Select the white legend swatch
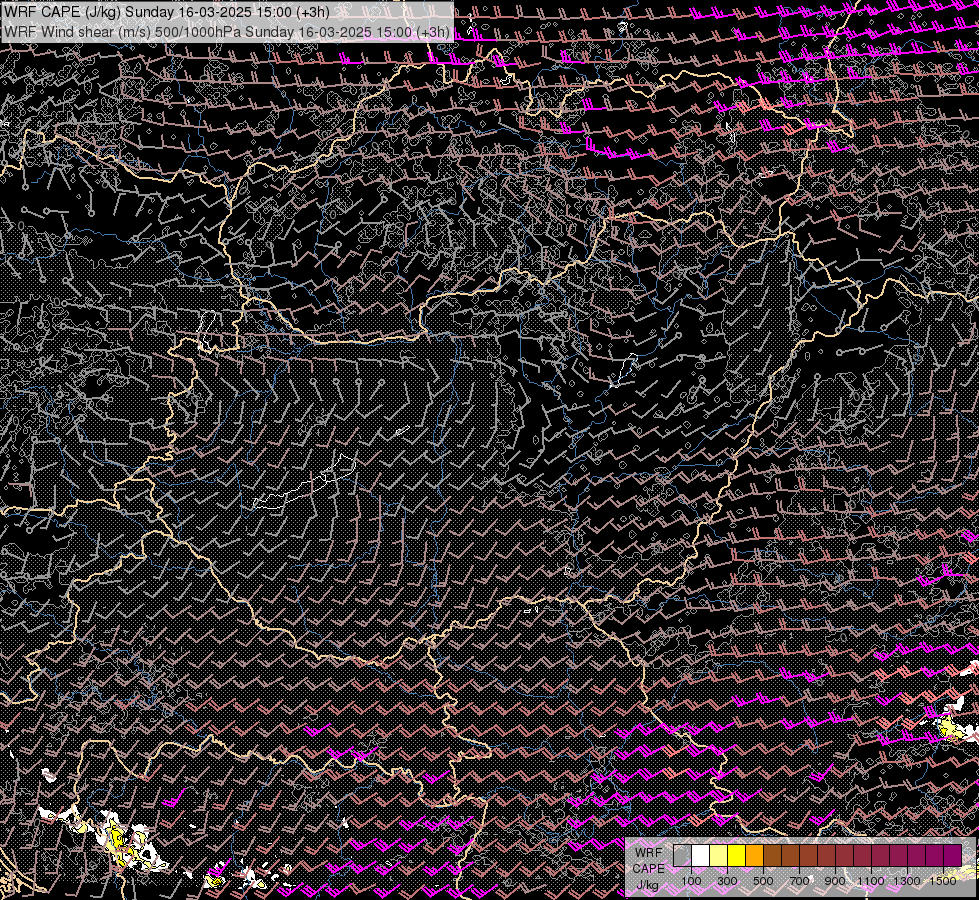Viewport: 979px width, 900px height. click(x=701, y=855)
